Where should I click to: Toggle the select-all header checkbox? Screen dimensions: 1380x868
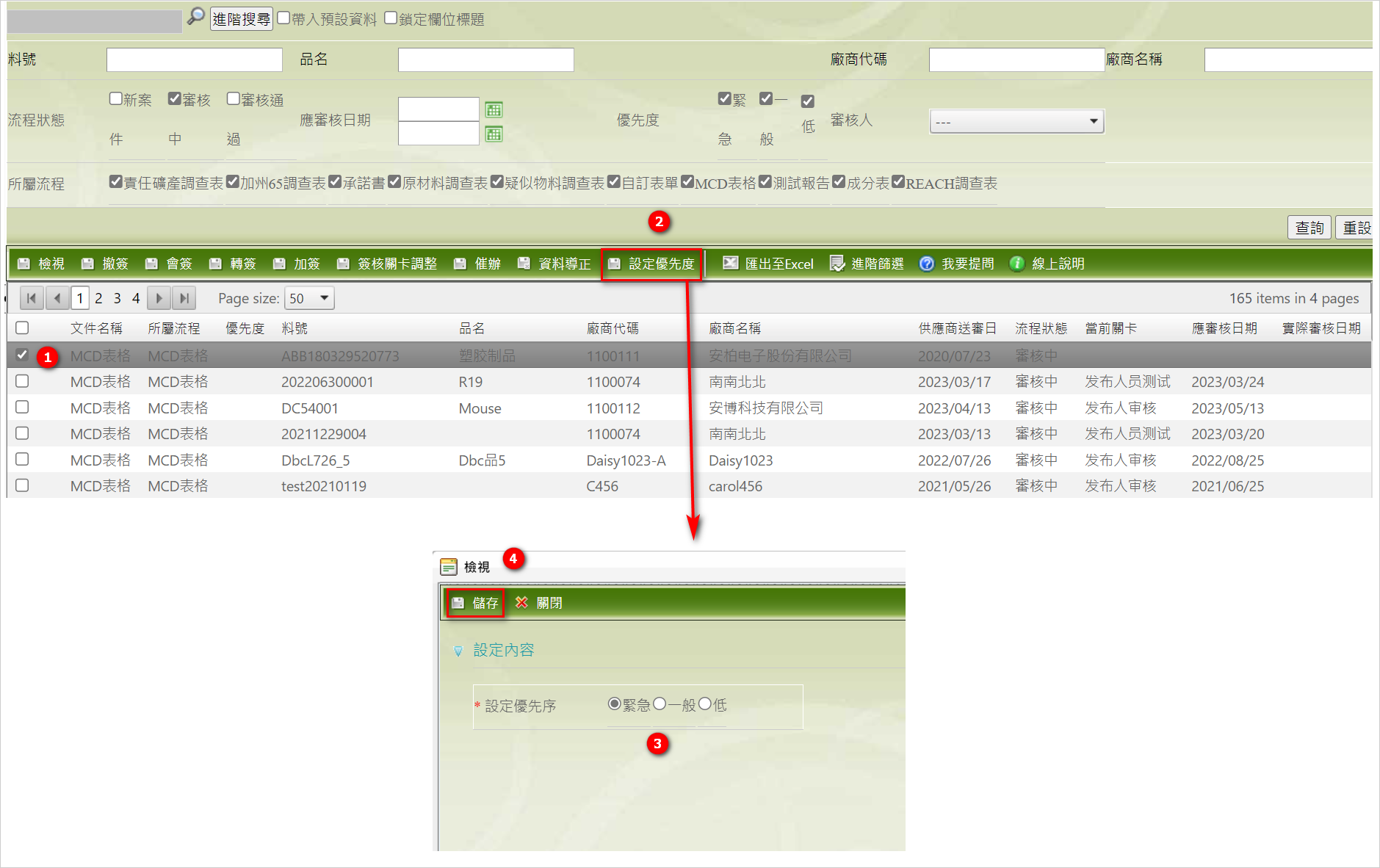(x=22, y=328)
